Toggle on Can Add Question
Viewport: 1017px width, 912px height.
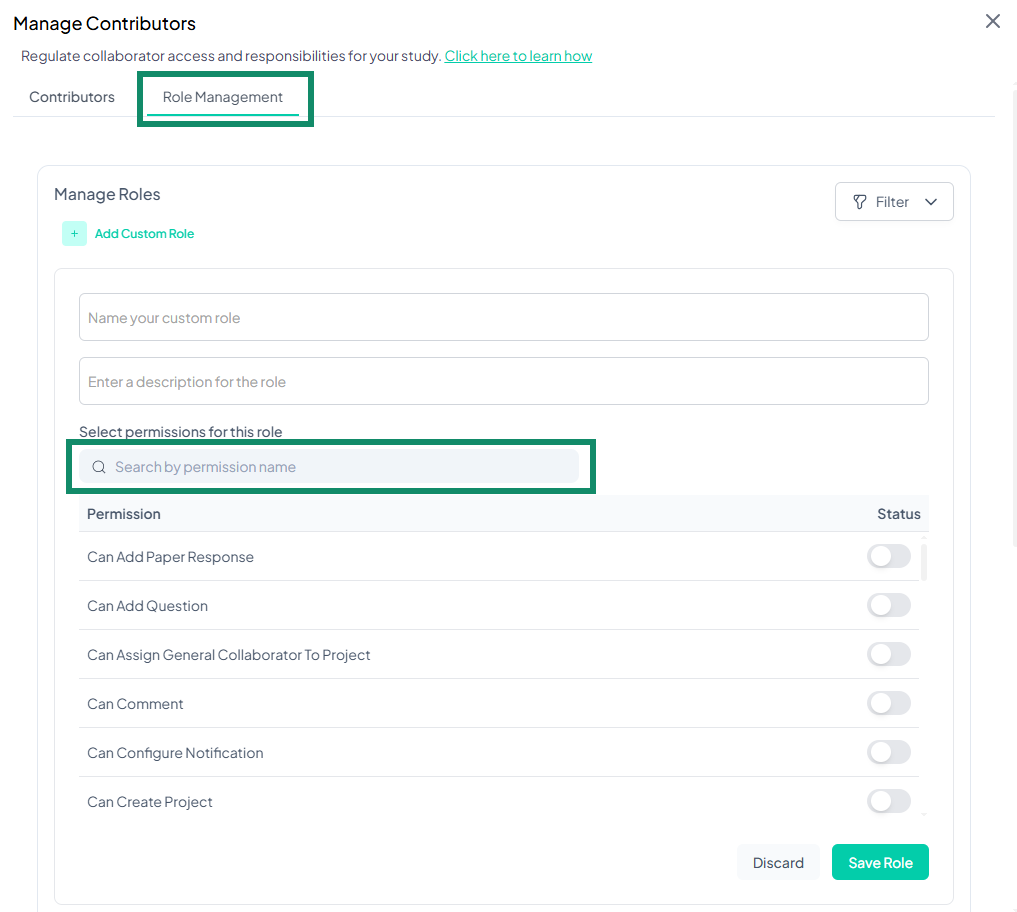(888, 604)
